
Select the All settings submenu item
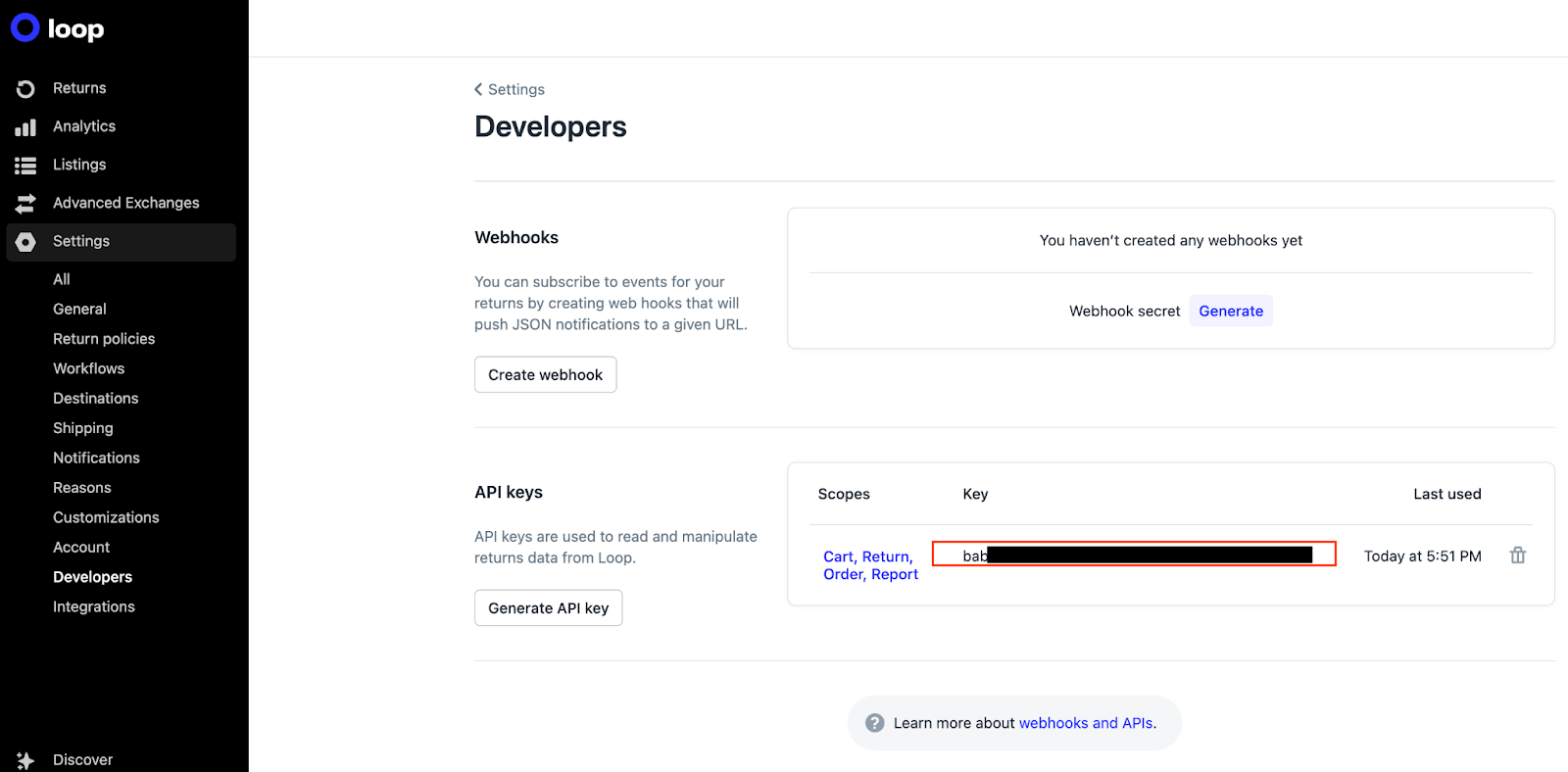click(62, 279)
